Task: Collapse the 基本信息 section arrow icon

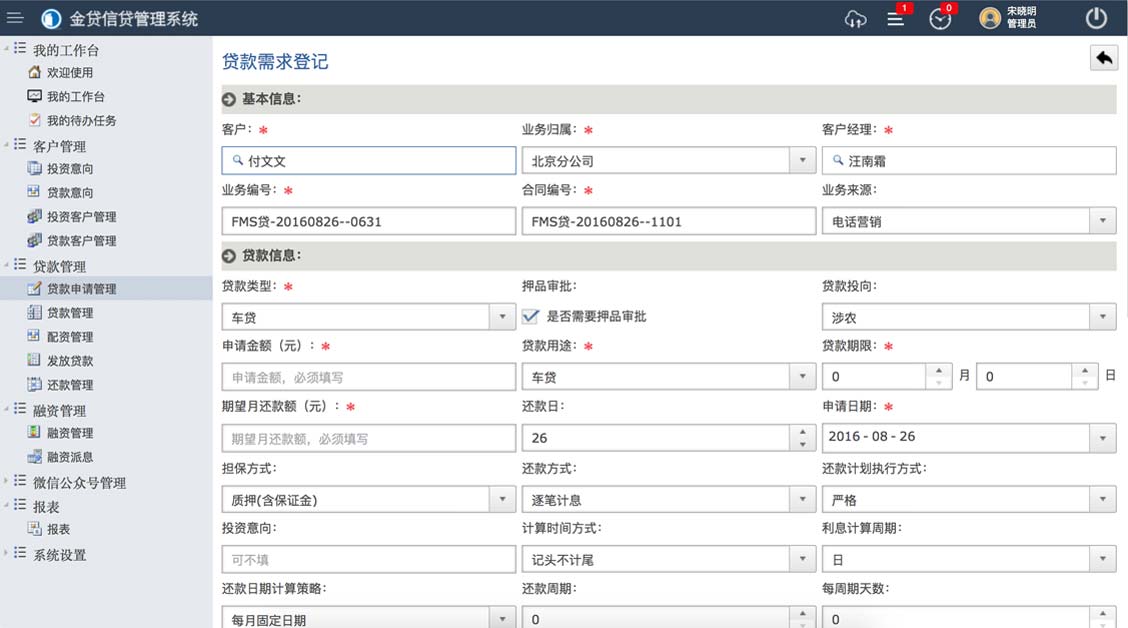Action: [x=229, y=99]
